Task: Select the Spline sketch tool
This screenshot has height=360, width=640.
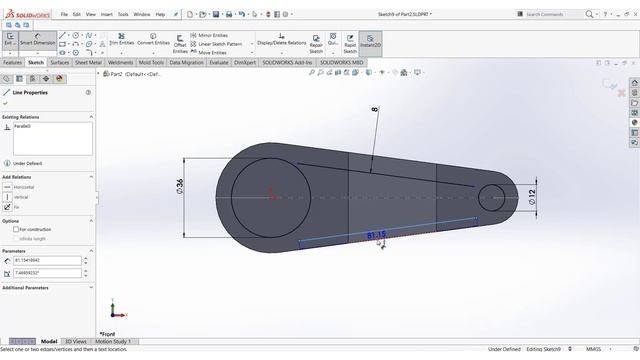Action: pos(89,36)
